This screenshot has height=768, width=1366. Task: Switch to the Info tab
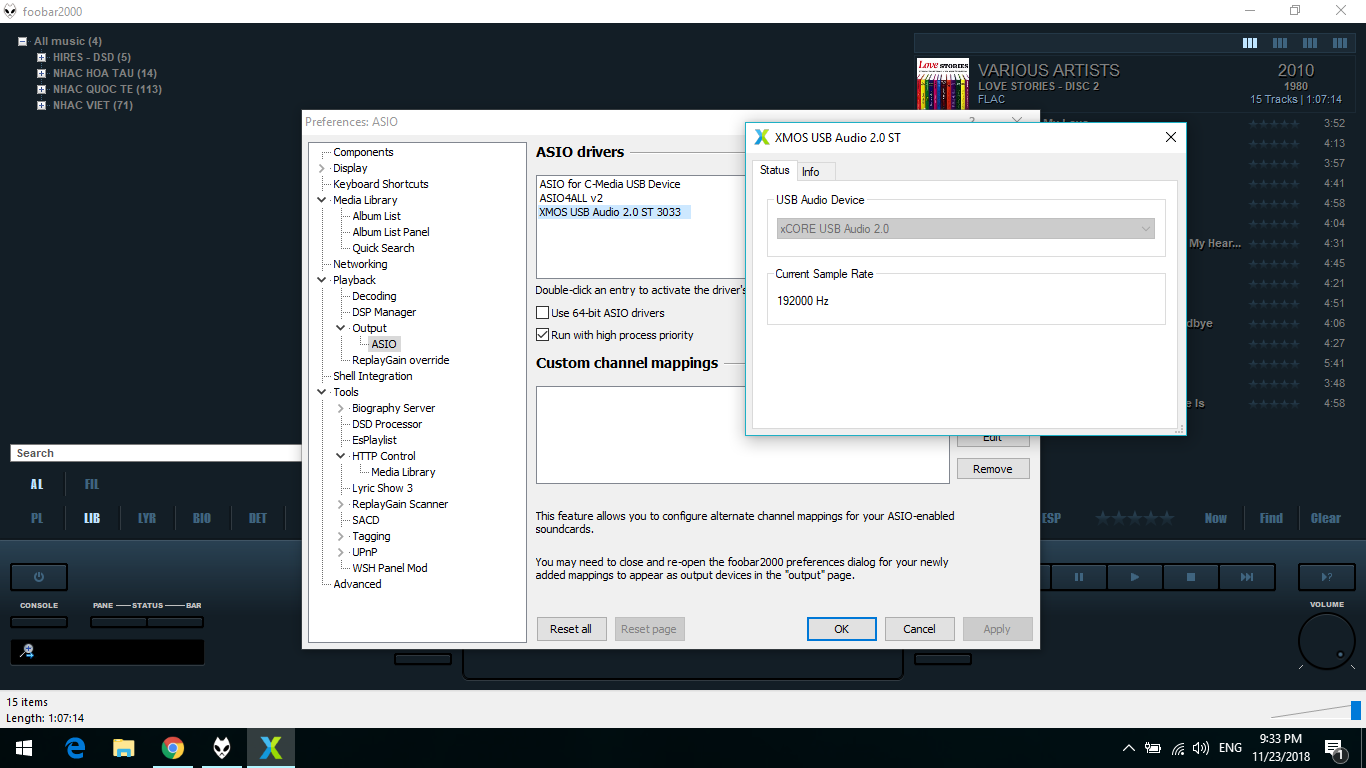pyautogui.click(x=811, y=172)
